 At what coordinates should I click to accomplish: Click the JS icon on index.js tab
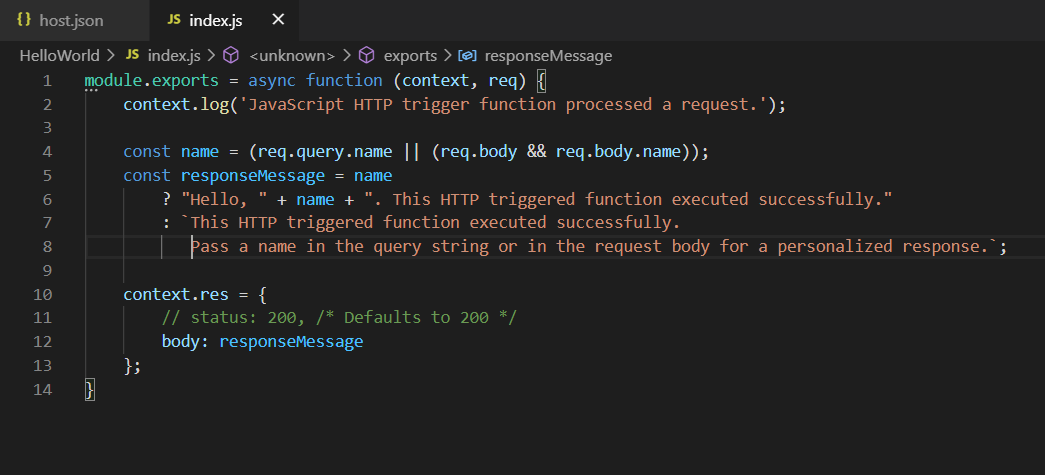click(174, 20)
